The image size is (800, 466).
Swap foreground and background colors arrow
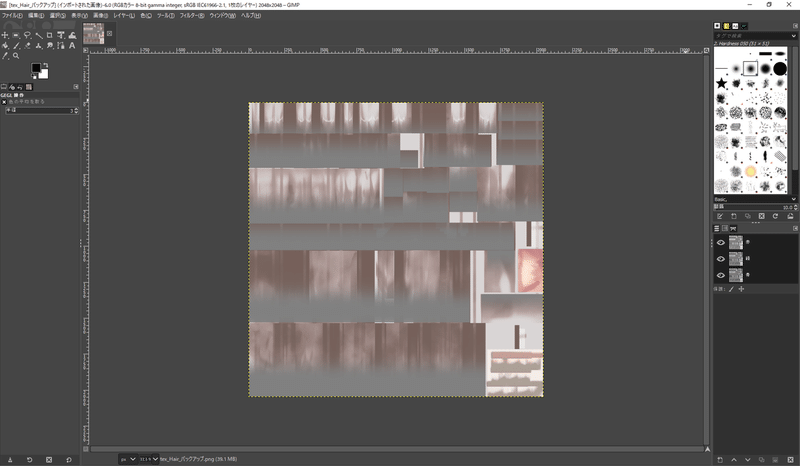45,65
